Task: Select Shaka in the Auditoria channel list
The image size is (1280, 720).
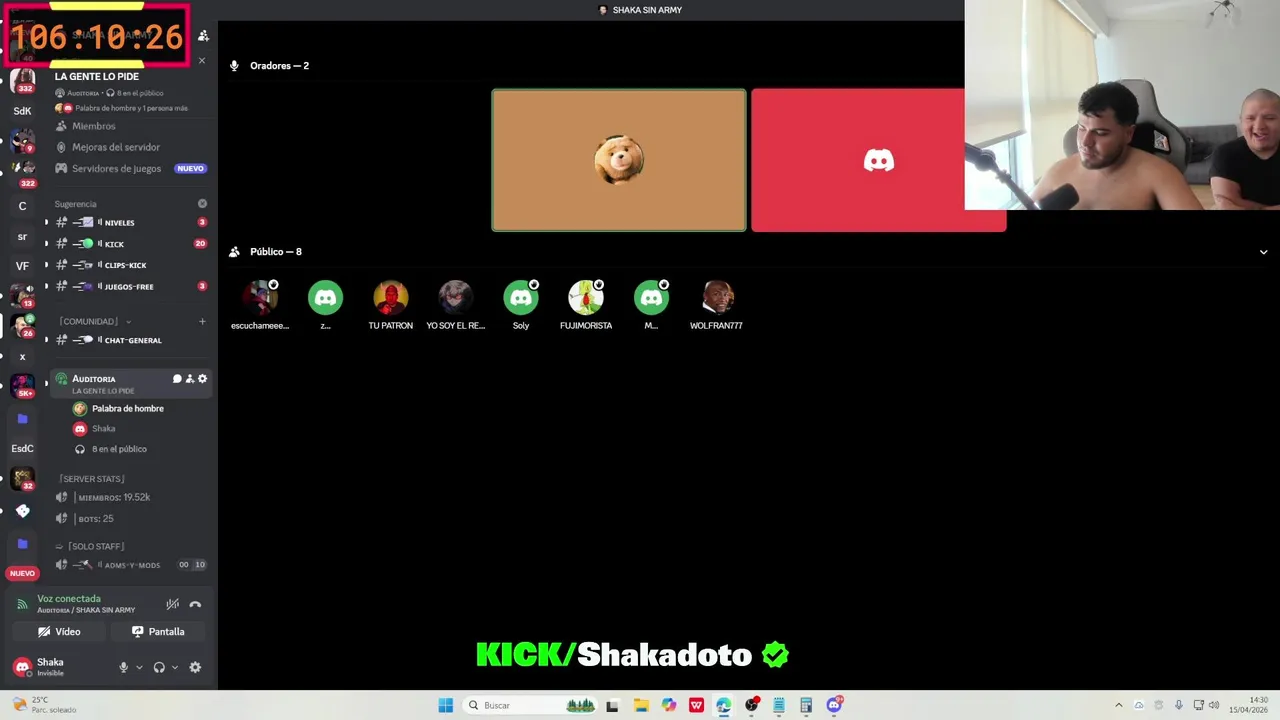Action: (95, 428)
